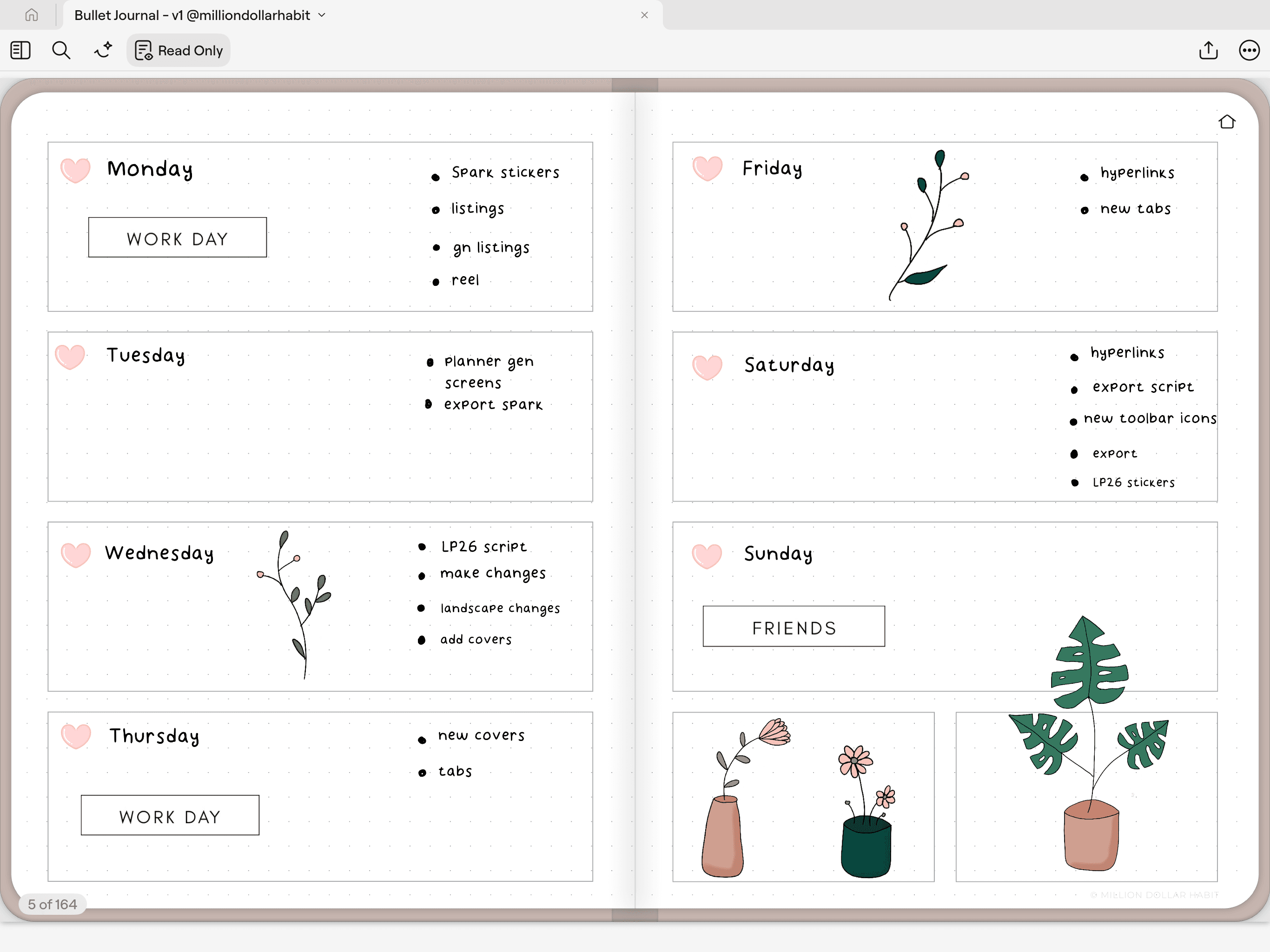This screenshot has height=952, width=1270.
Task: Select the Bullet Journal document tab
Action: (x=192, y=15)
